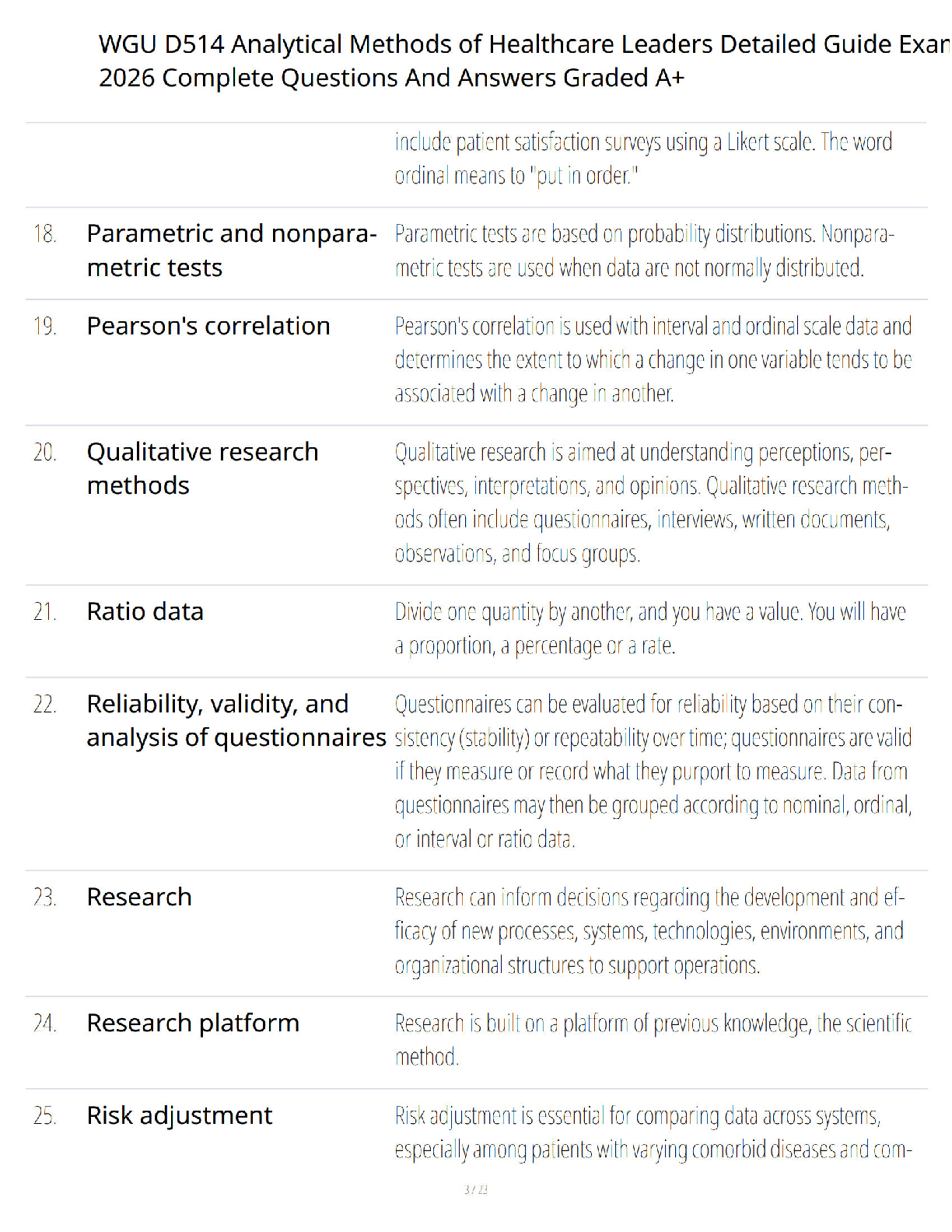Viewport: 952px width, 1232px height.
Task: Click the Pearson's correlation term
Action: pyautogui.click(x=208, y=326)
